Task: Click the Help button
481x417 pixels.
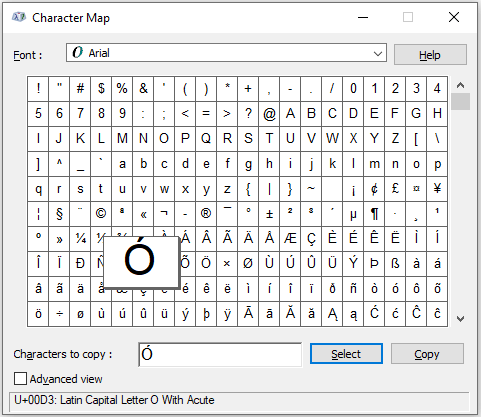Action: 430,55
